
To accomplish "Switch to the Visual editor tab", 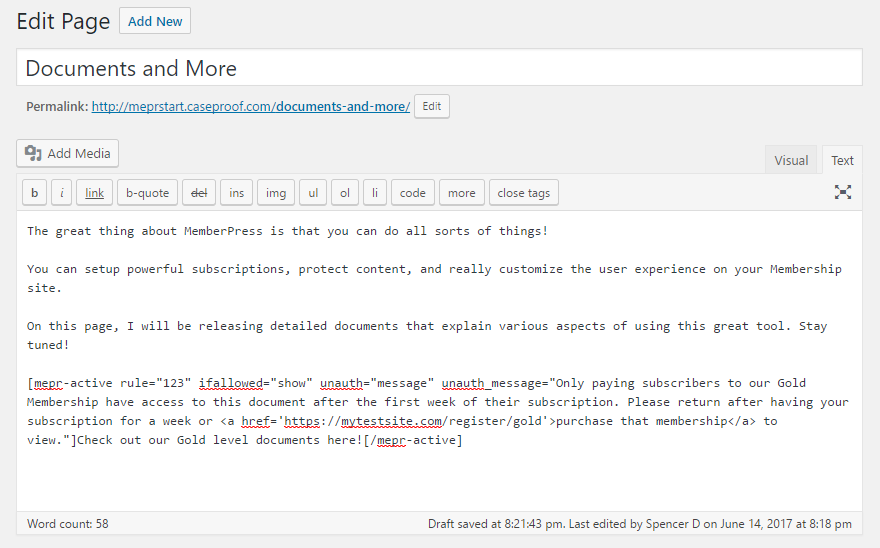I will pos(791,161).
